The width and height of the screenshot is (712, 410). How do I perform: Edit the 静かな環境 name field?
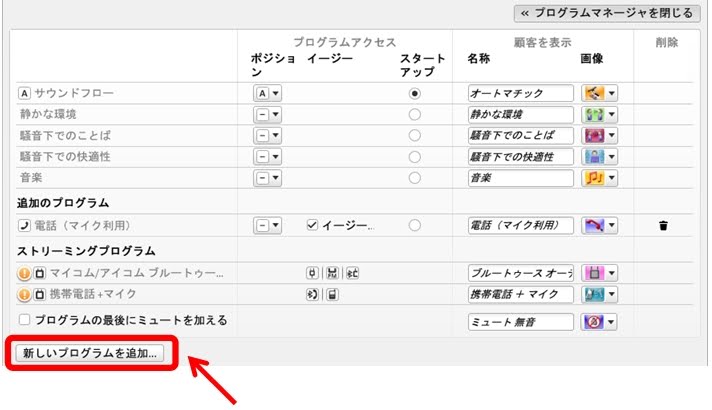click(x=521, y=114)
